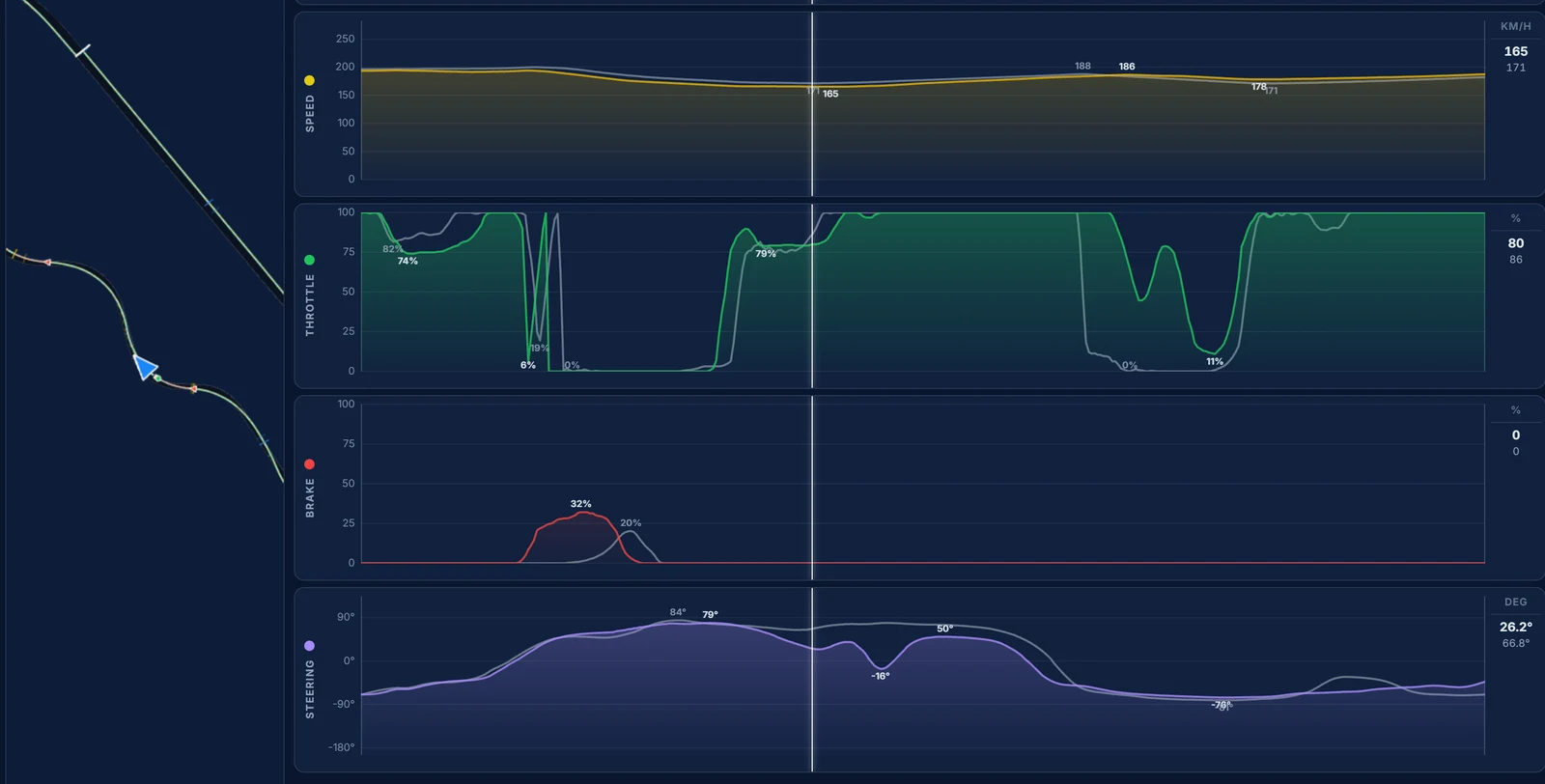Viewport: 1545px width, 784px height.
Task: Click the 82% throttle label
Action: (x=391, y=249)
